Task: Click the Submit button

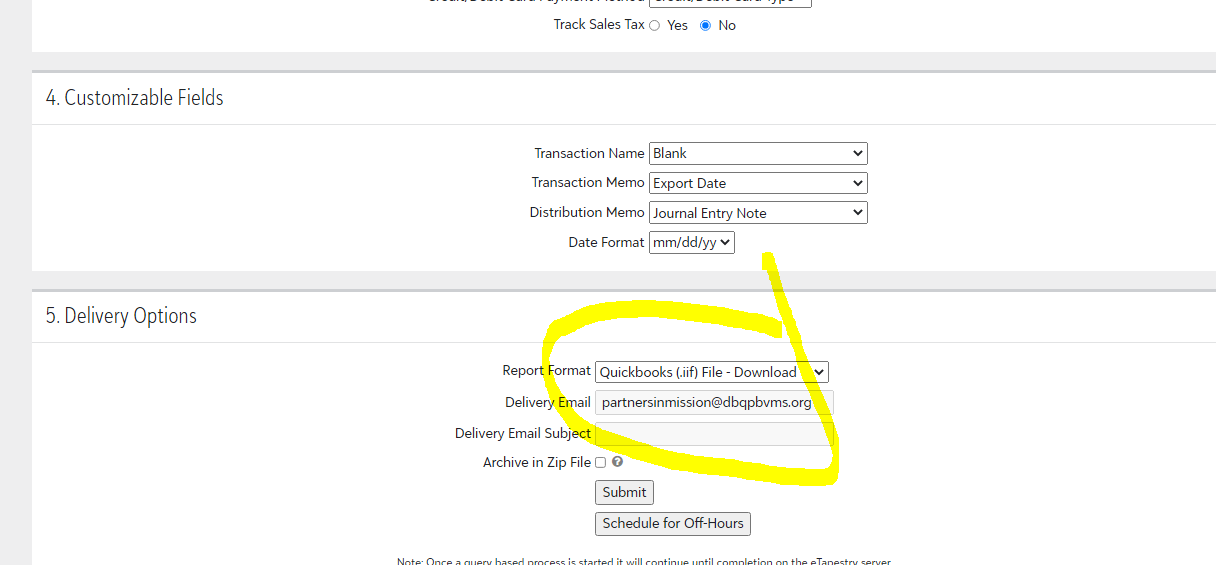Action: [x=625, y=492]
